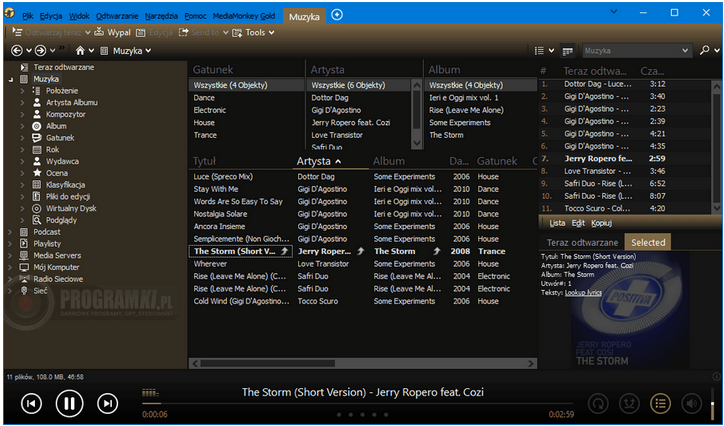Open the Edycja menu
Viewport: 724px width, 426px height.
[51, 16]
